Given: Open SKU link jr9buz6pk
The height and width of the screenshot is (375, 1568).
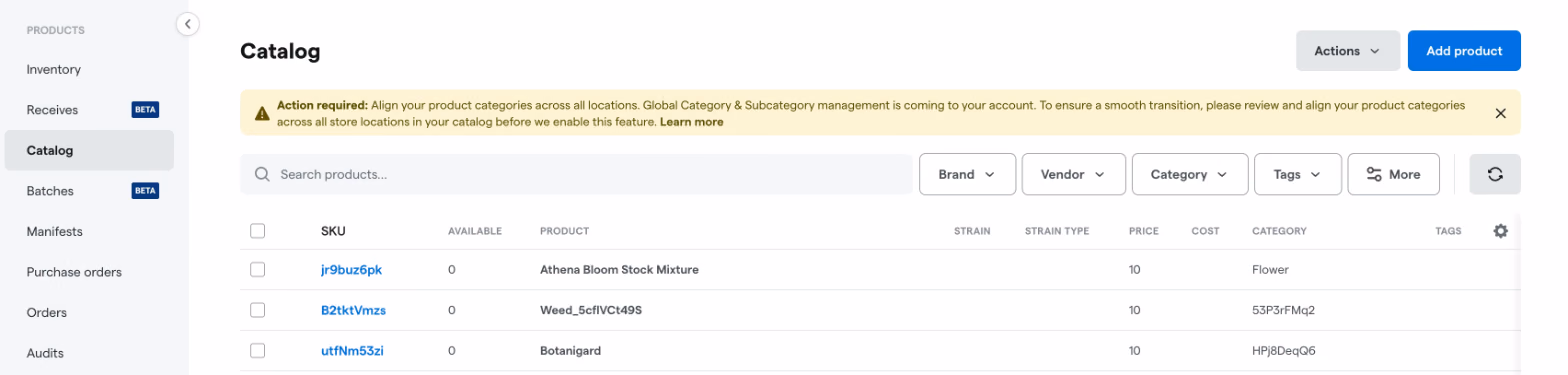Looking at the screenshot, I should [352, 270].
